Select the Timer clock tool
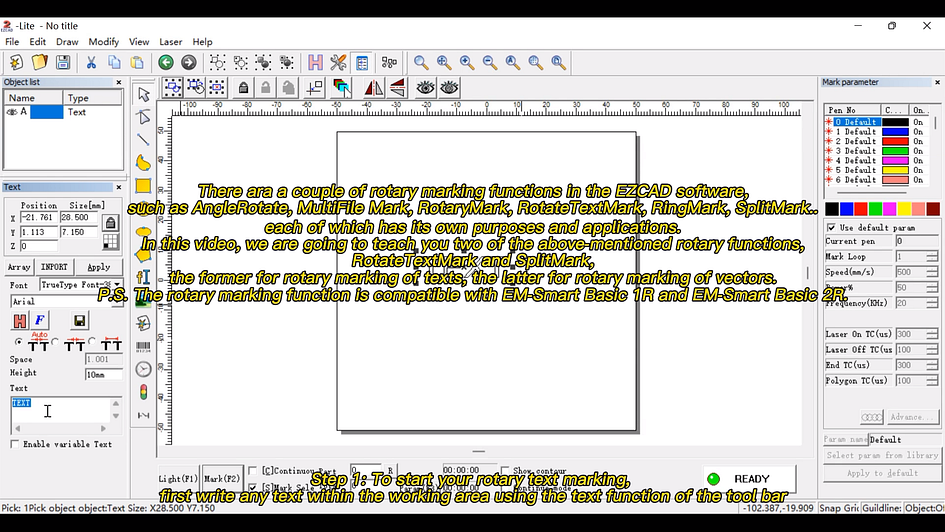This screenshot has width=945, height=532. click(x=143, y=369)
